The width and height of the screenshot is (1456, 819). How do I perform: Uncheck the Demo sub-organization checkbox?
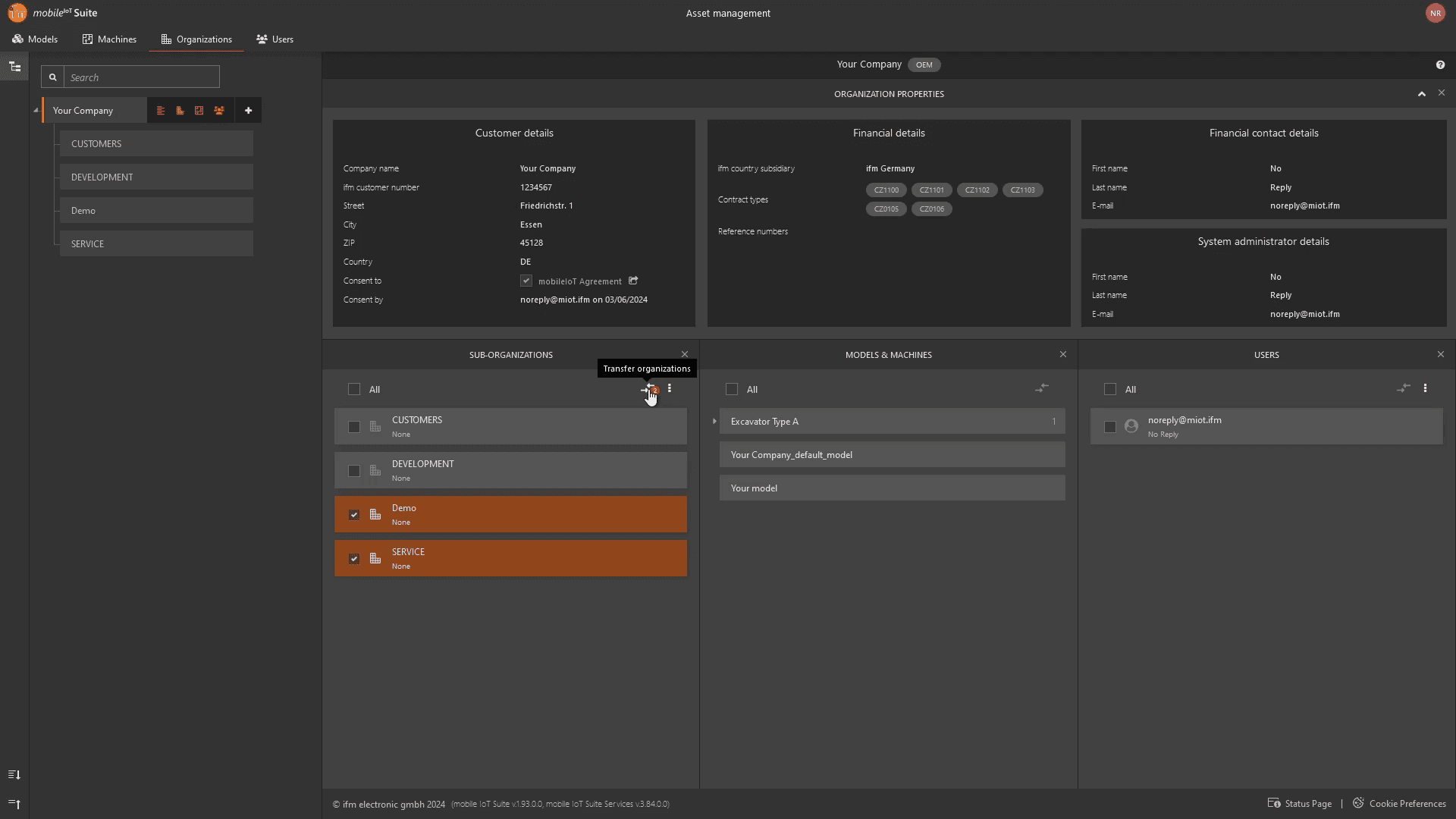(x=354, y=515)
